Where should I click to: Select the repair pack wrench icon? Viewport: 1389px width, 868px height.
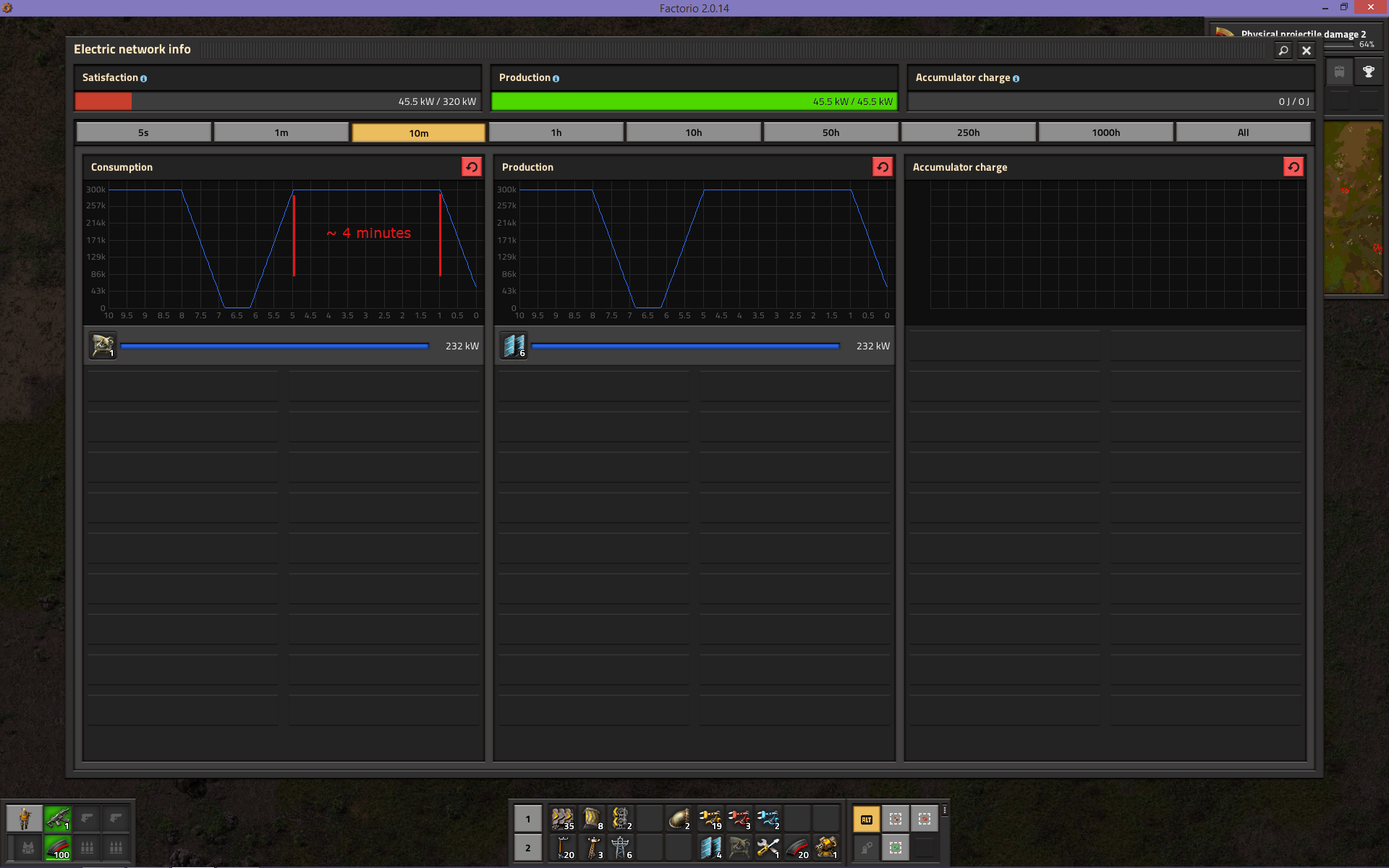pyautogui.click(x=768, y=847)
